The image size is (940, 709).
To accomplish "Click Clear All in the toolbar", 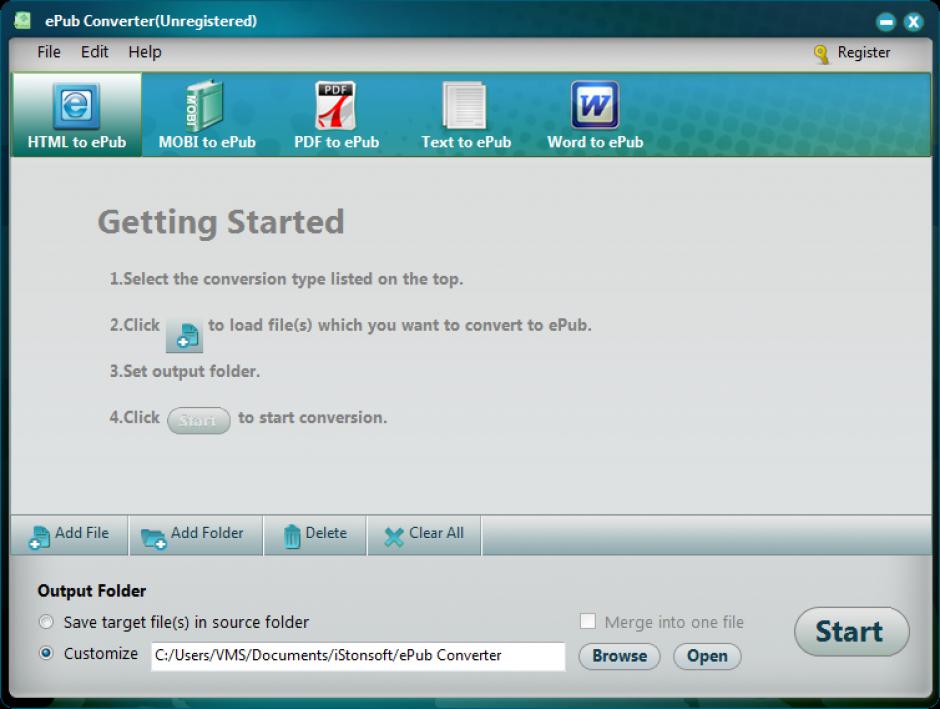I will pos(424,535).
